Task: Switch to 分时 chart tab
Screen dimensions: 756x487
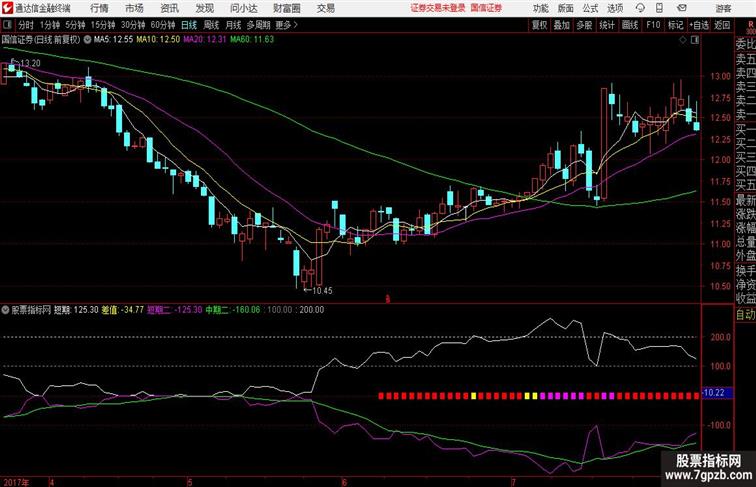Action: tap(26, 25)
